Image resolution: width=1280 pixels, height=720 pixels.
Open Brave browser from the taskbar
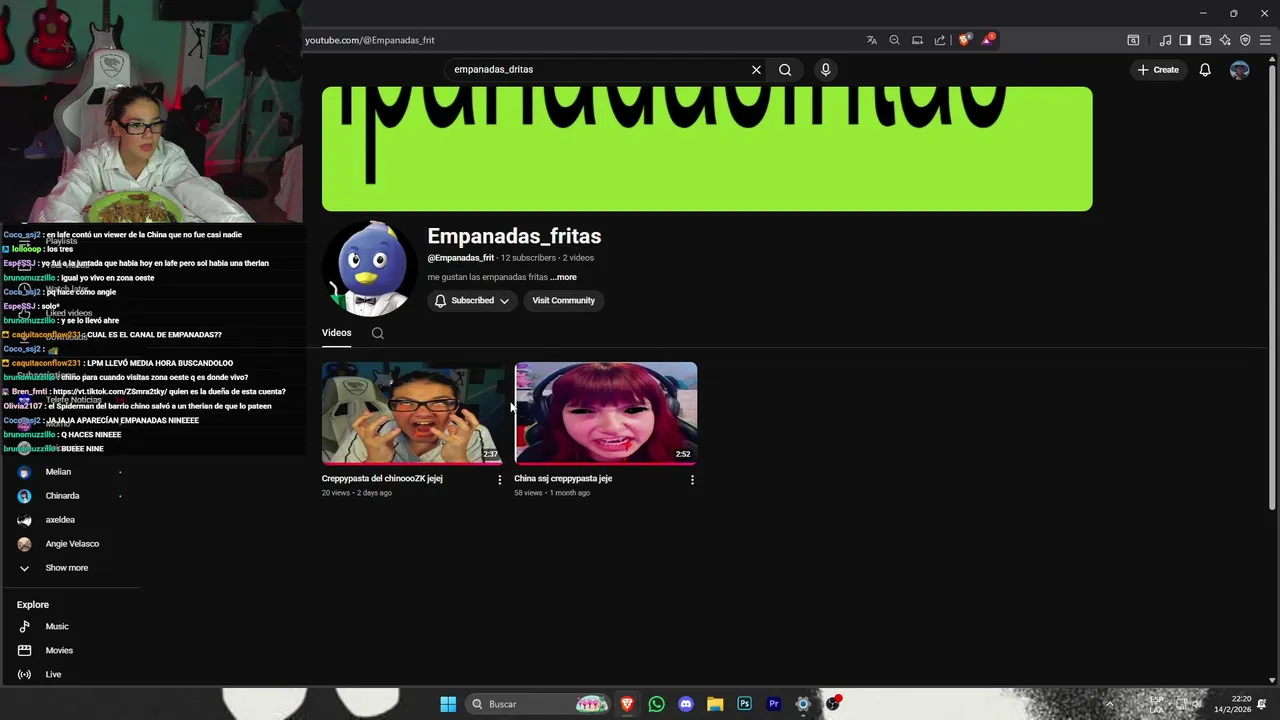[627, 704]
